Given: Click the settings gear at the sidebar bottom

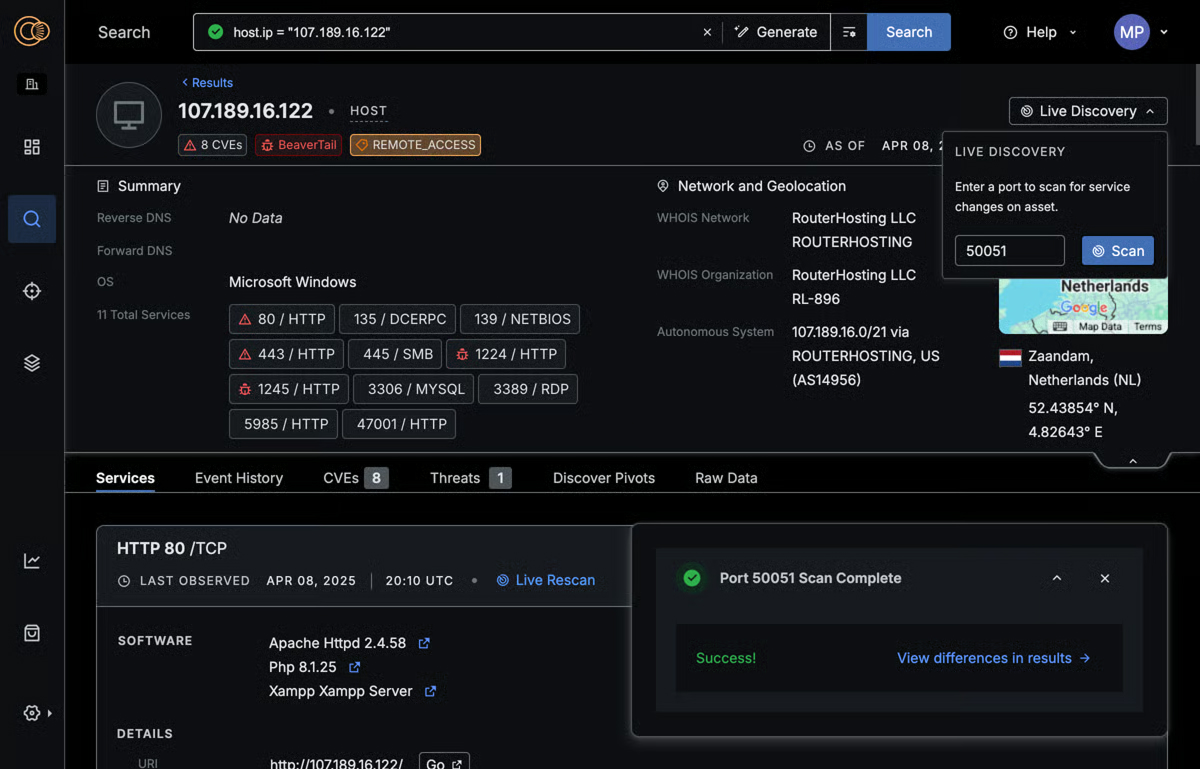Looking at the screenshot, I should pos(28,713).
